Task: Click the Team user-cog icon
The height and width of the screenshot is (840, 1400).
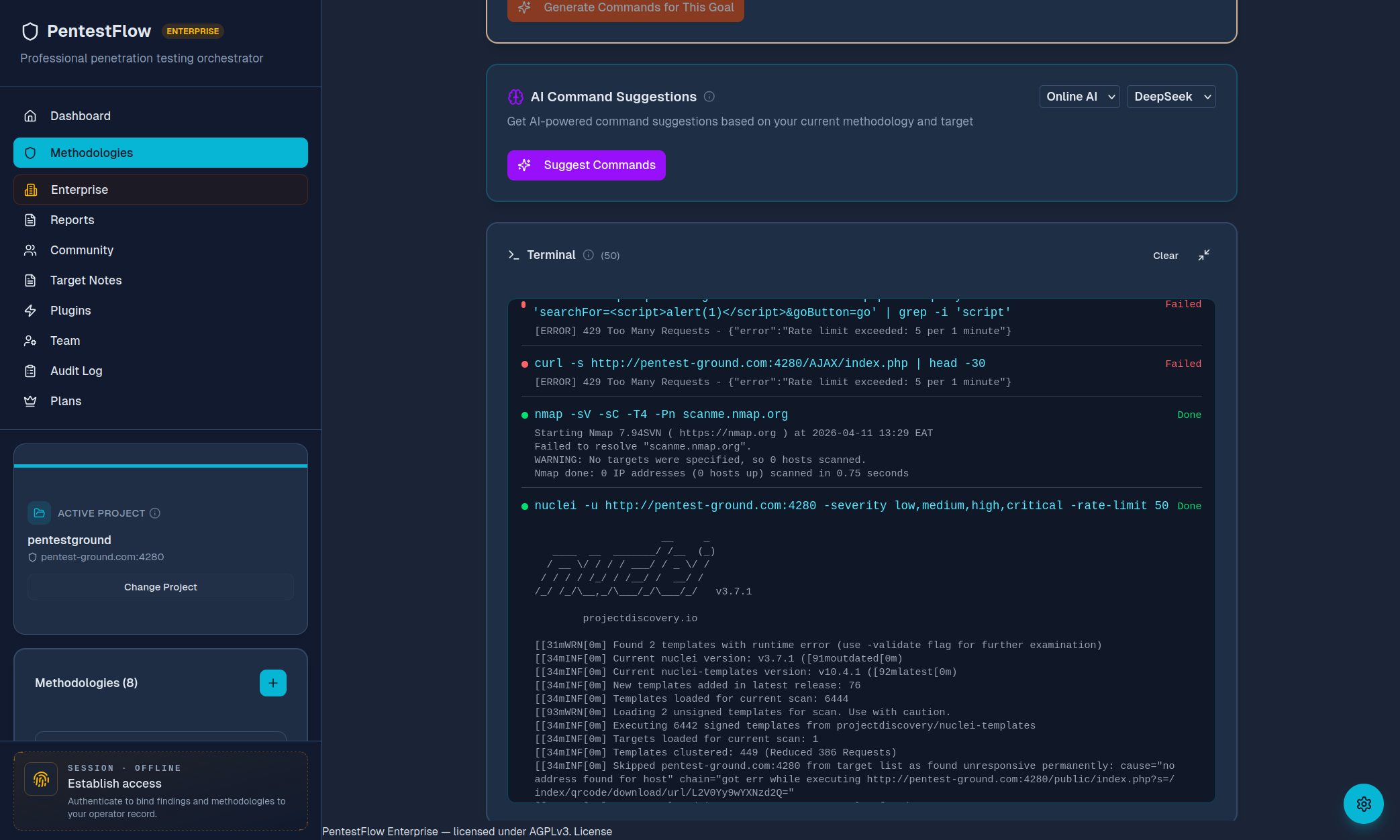Action: tap(30, 341)
